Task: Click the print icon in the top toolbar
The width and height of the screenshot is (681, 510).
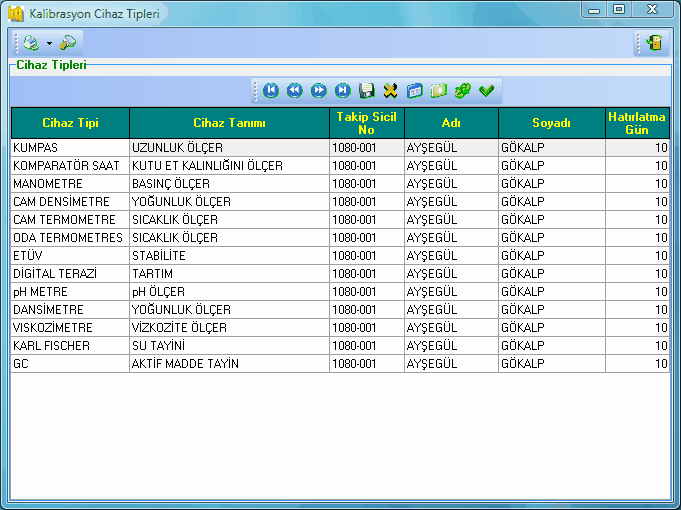Action: point(31,43)
